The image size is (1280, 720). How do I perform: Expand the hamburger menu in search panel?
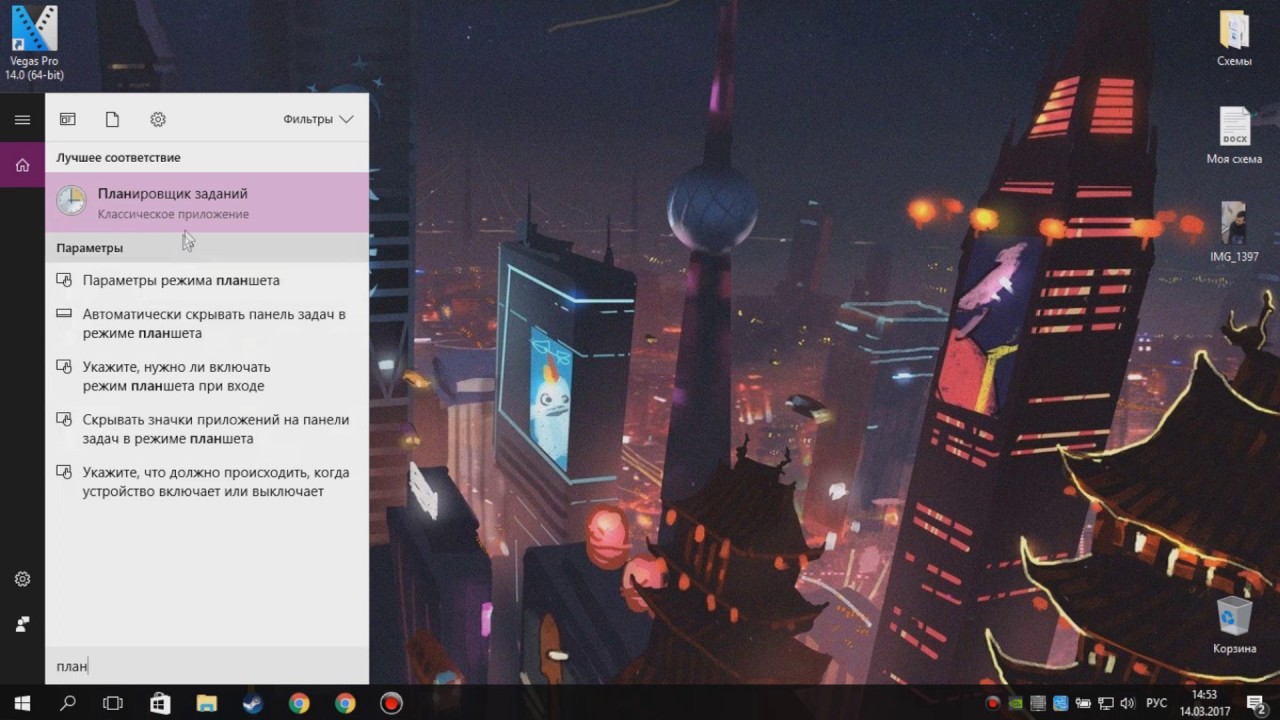(22, 119)
